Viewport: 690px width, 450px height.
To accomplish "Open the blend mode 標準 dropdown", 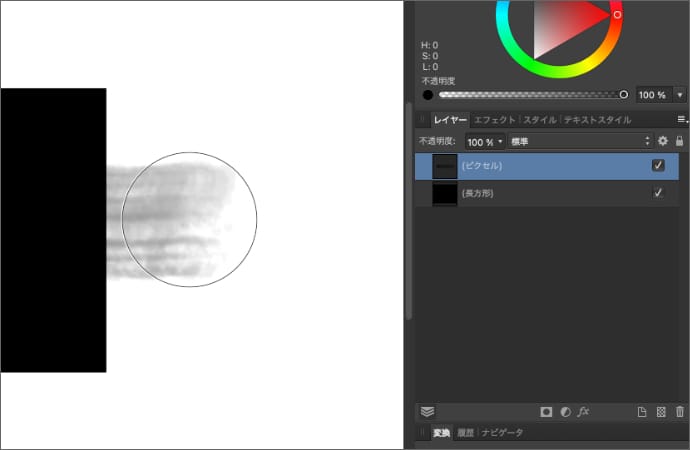I will pyautogui.click(x=580, y=142).
